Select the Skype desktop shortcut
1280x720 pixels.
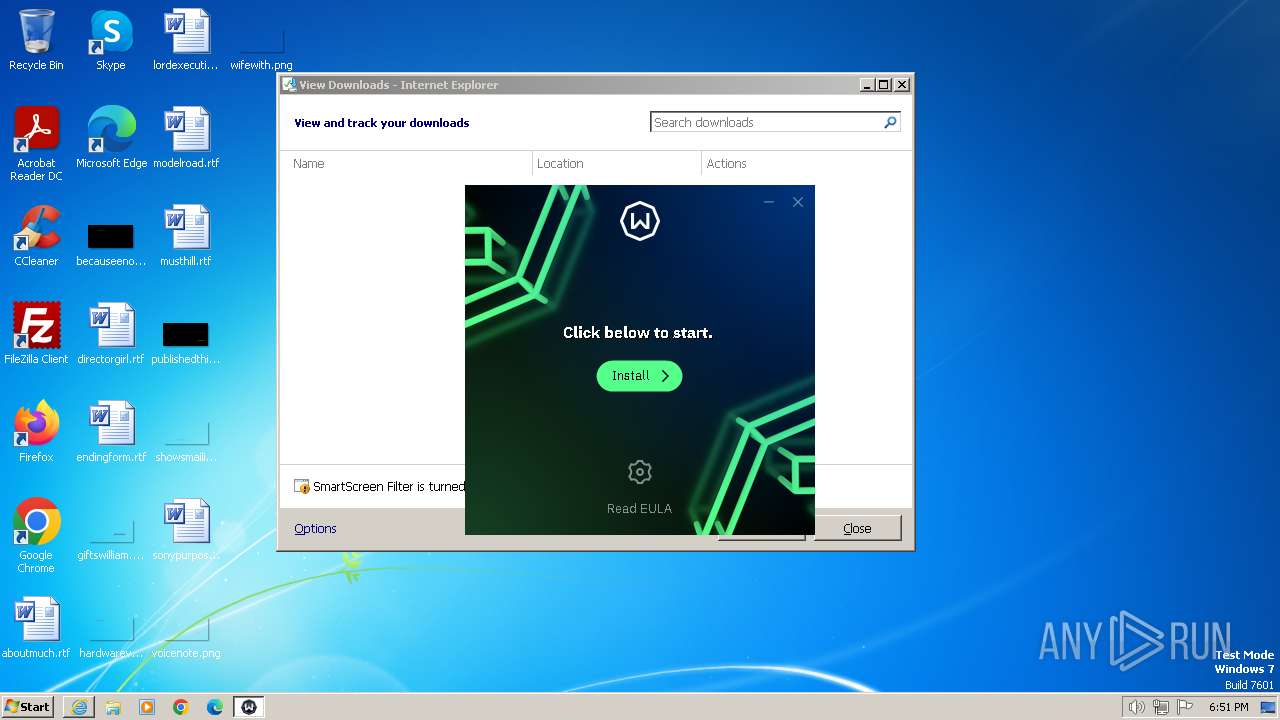coord(111,40)
